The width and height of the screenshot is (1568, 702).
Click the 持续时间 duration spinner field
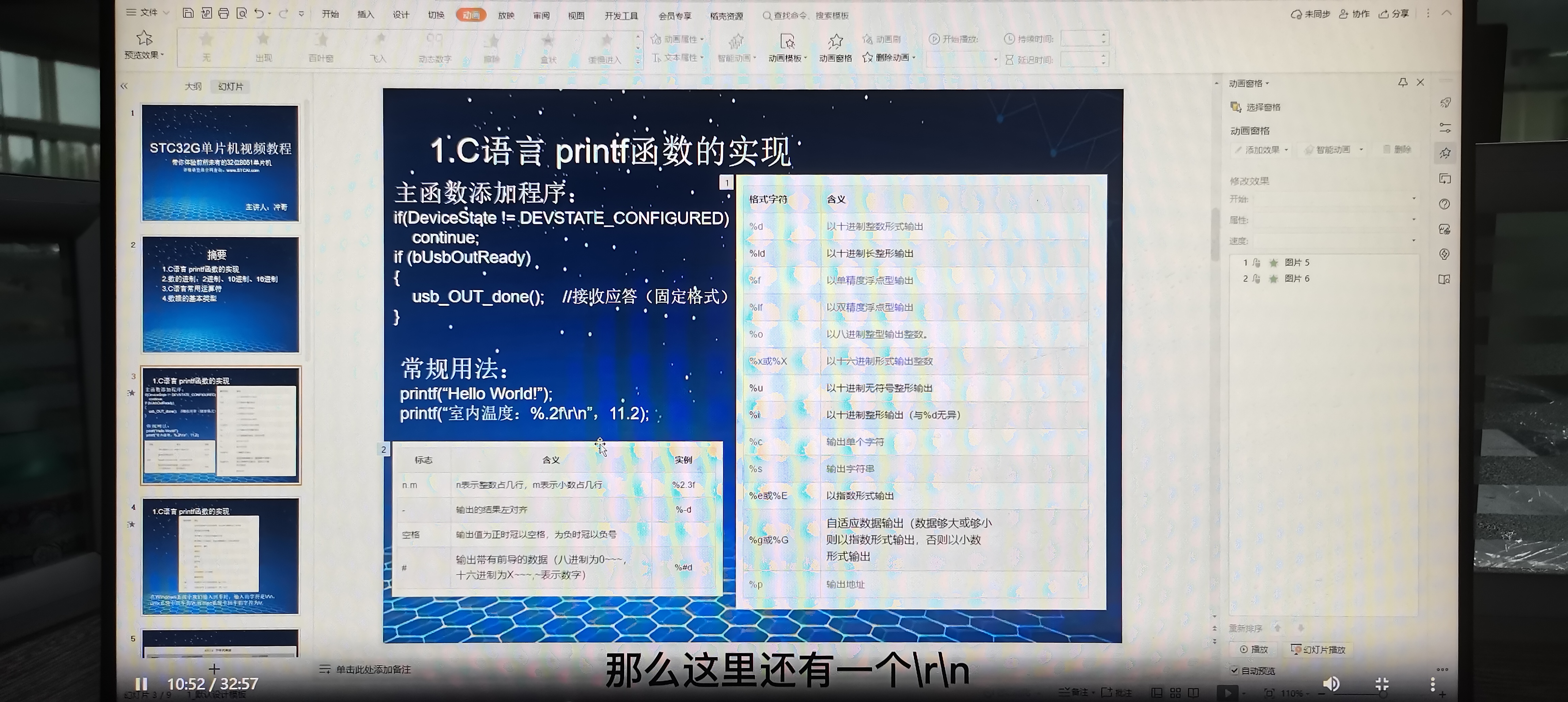1084,38
